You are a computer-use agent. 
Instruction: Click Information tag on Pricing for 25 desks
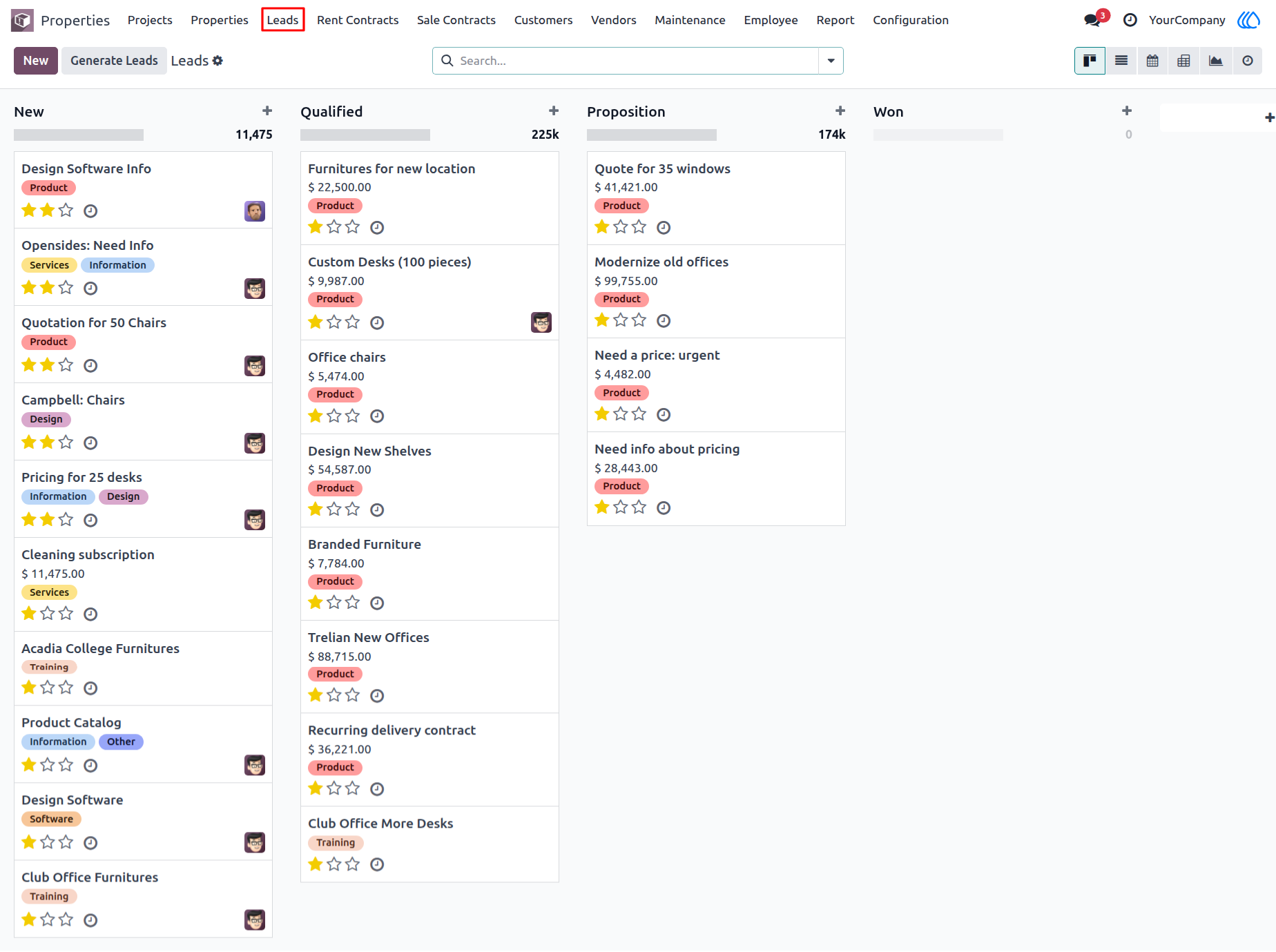[58, 496]
